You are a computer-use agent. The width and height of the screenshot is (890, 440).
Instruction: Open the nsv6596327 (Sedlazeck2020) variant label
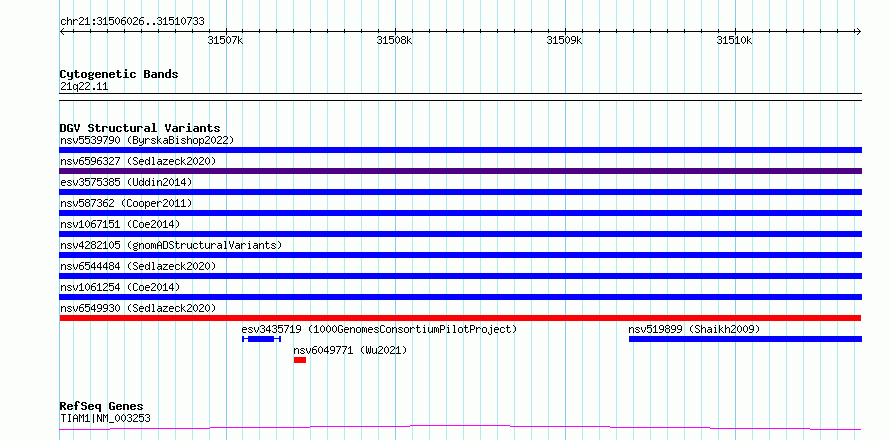click(138, 161)
